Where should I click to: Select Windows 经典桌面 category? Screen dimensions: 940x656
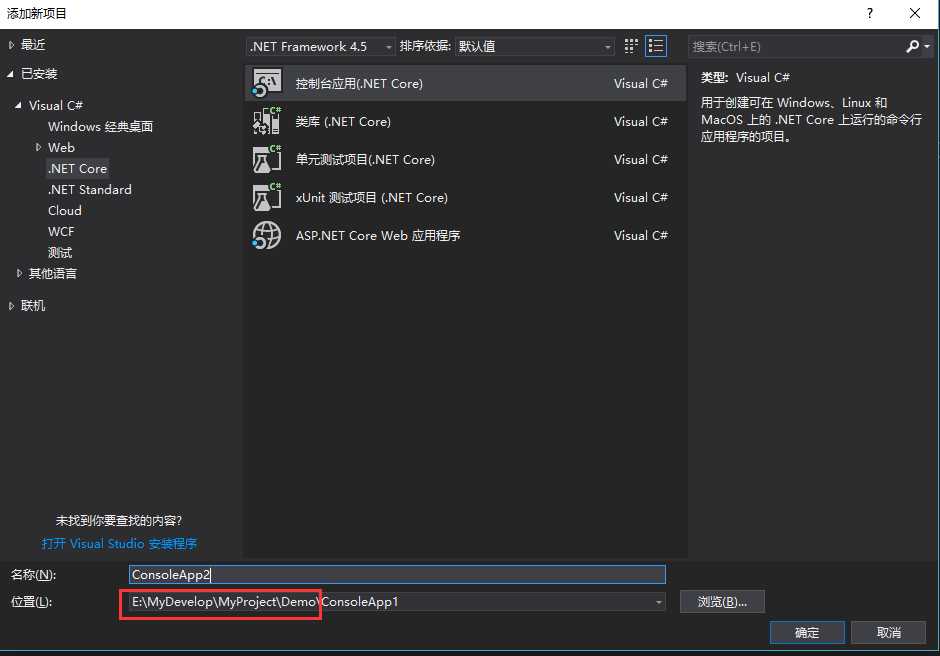[100, 127]
